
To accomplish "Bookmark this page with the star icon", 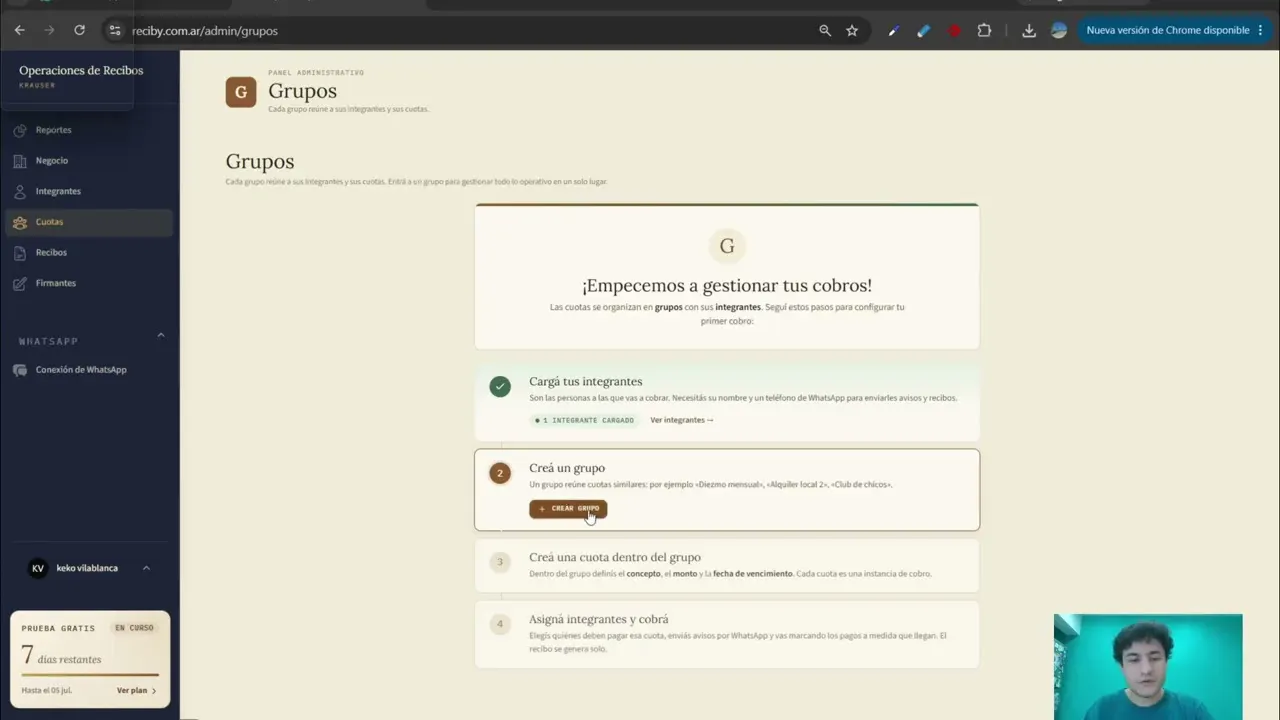I will (x=852, y=30).
